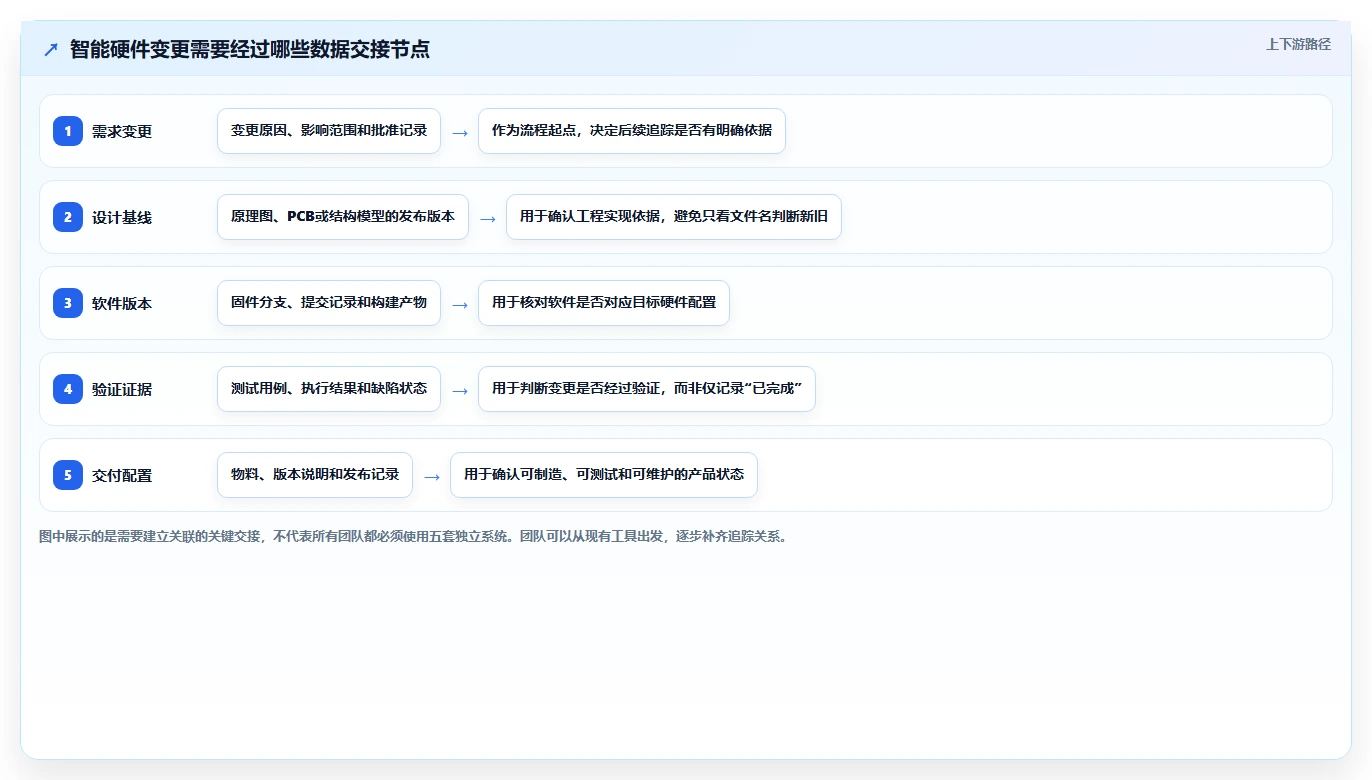Screen dimensions: 1372x780
Task: Click the arrow in the 交付配置 row
Action: coord(432,476)
